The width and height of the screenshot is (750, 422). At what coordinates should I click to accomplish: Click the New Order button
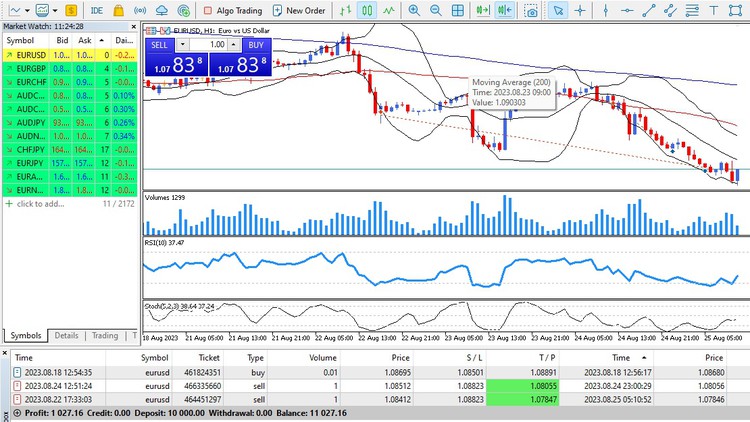click(298, 10)
